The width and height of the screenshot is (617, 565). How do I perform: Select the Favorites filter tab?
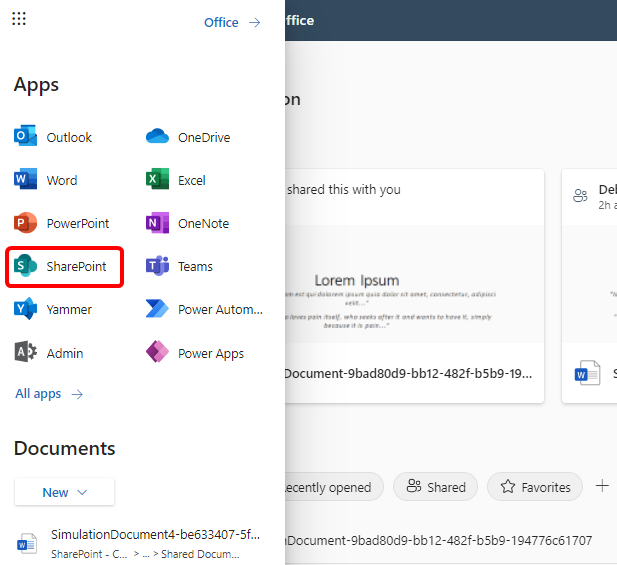(x=535, y=487)
